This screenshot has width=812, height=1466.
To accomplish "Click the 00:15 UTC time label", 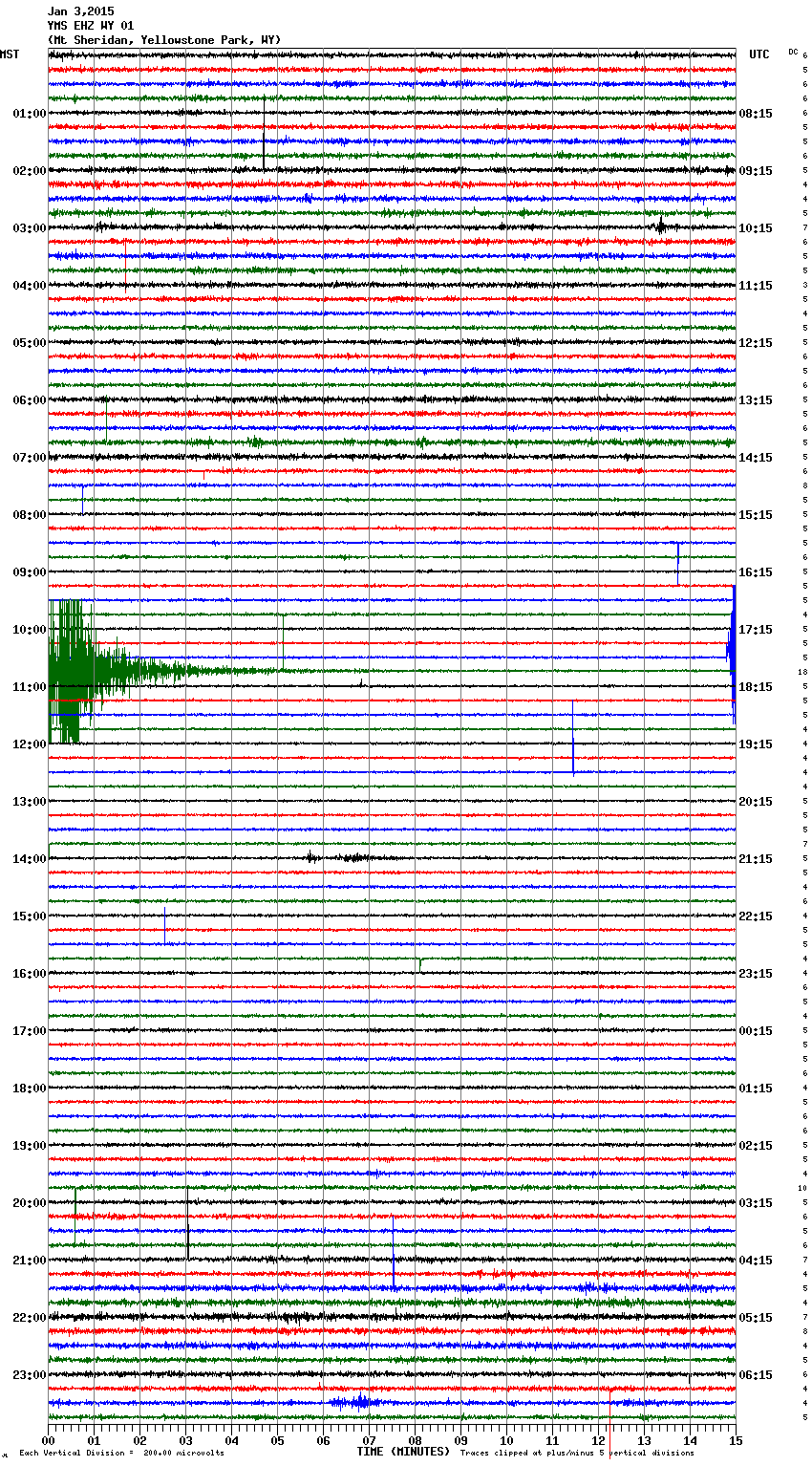I will point(756,1030).
